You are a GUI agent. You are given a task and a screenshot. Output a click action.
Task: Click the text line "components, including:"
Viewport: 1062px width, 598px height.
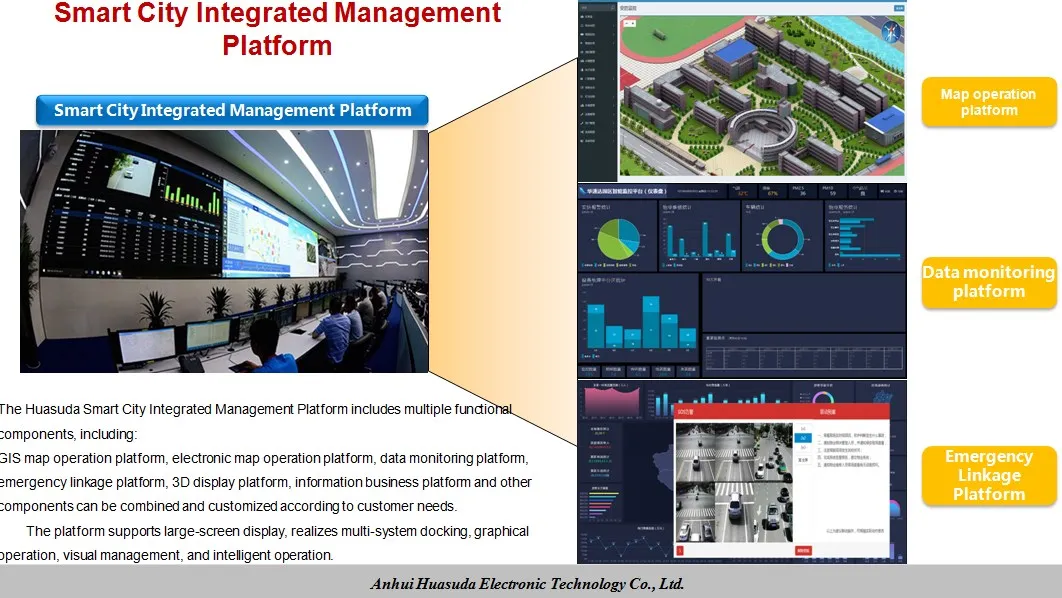point(68,434)
